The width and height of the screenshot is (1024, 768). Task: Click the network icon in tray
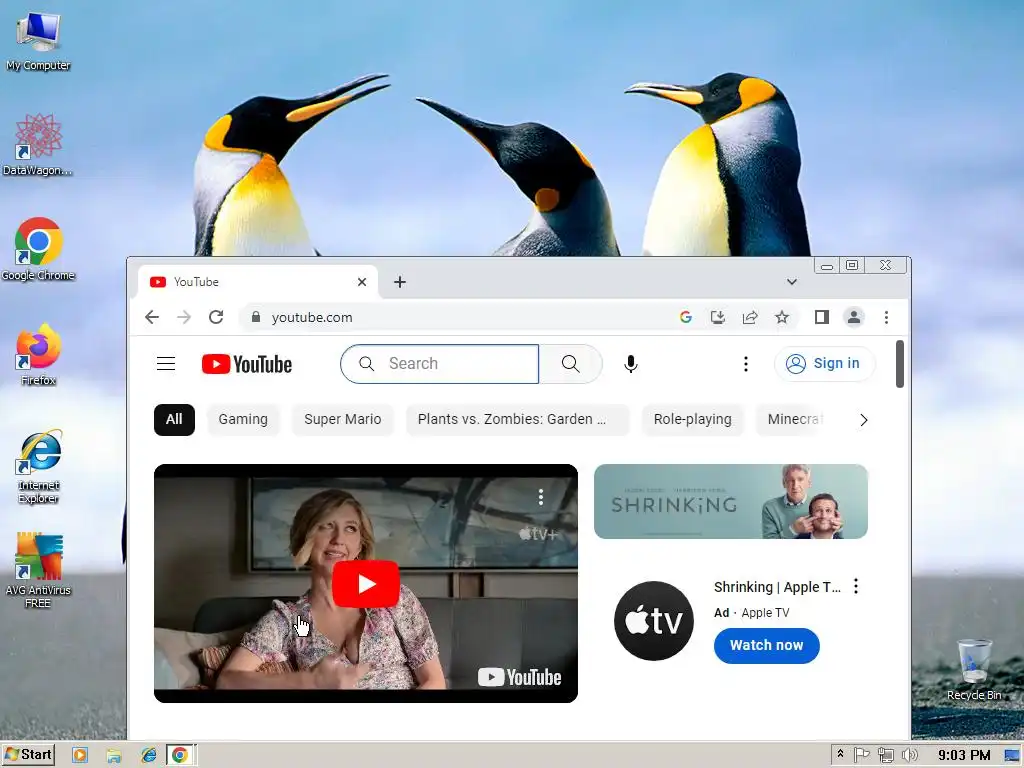point(886,755)
